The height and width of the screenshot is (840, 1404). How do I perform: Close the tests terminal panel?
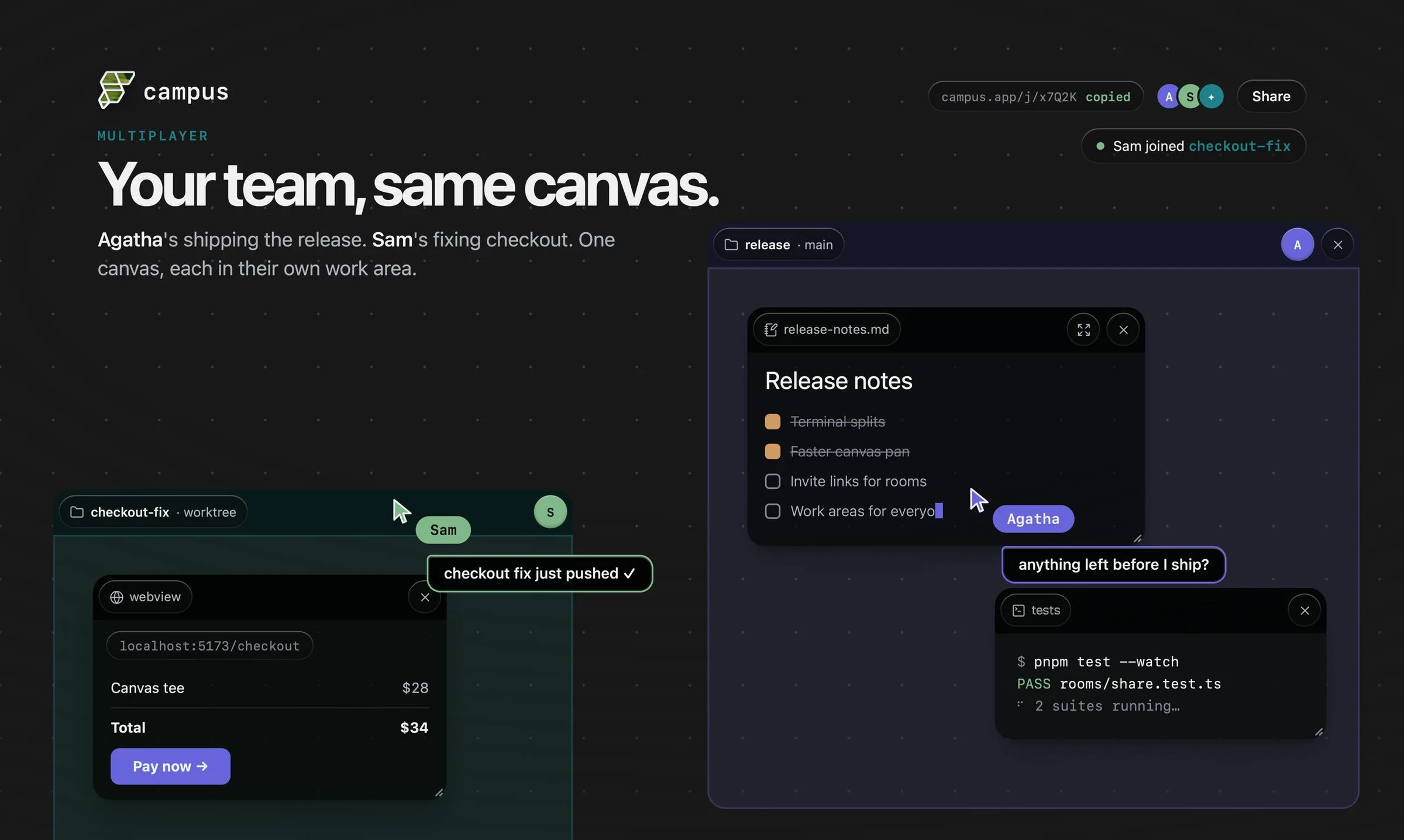pyautogui.click(x=1304, y=610)
